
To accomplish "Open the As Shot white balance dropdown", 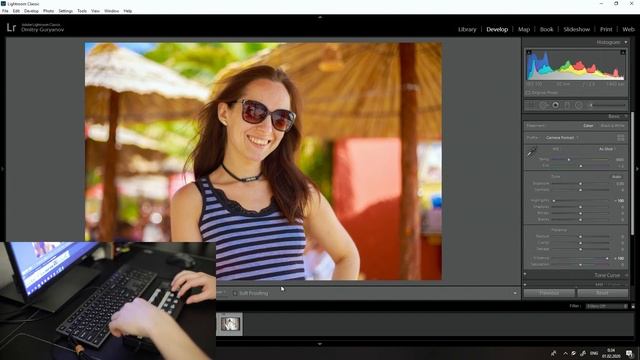I will tap(607, 149).
